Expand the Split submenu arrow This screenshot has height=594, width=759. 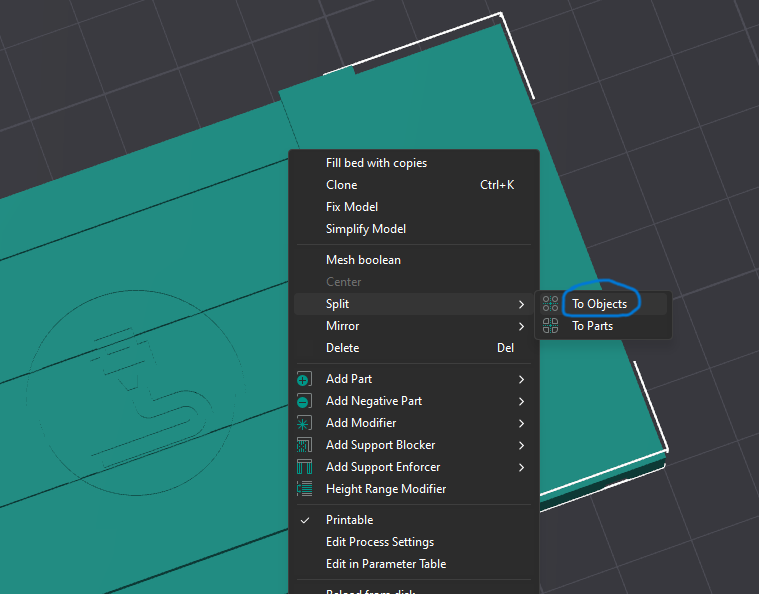[521, 305]
